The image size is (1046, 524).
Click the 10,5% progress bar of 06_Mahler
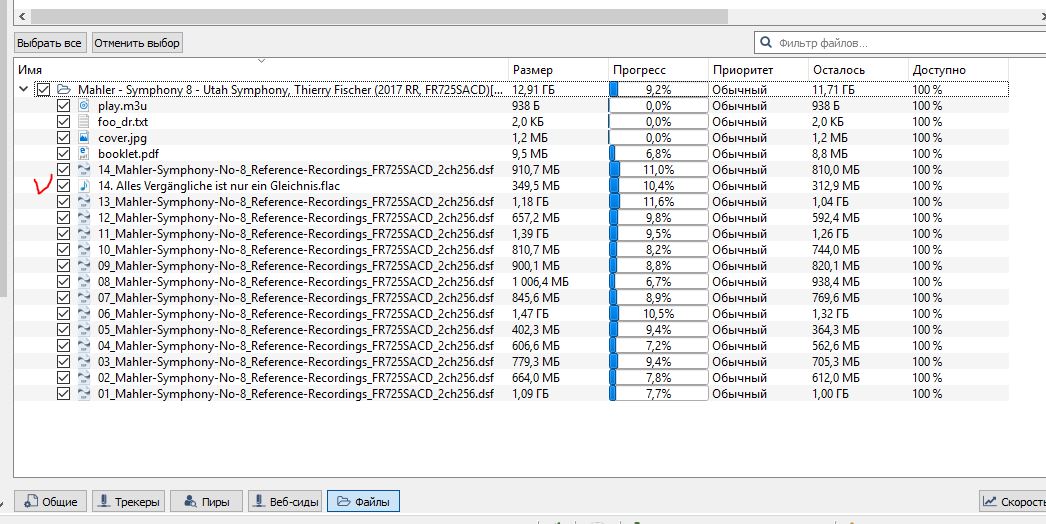pos(658,314)
